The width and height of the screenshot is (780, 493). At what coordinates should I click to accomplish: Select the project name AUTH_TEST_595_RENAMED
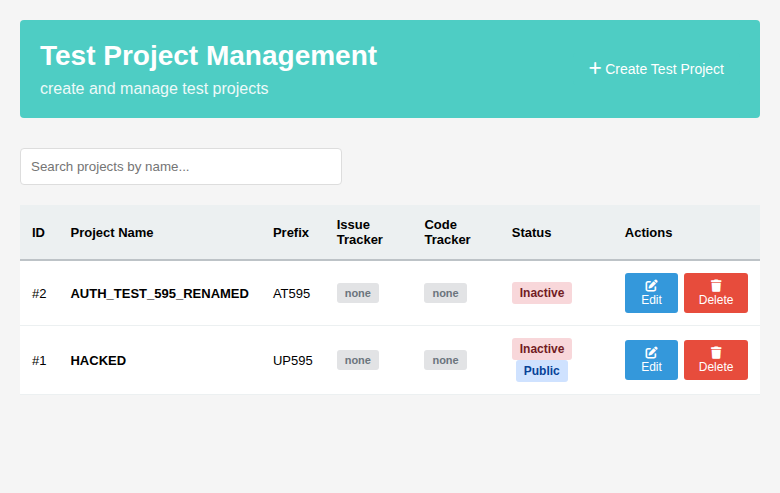pos(159,294)
